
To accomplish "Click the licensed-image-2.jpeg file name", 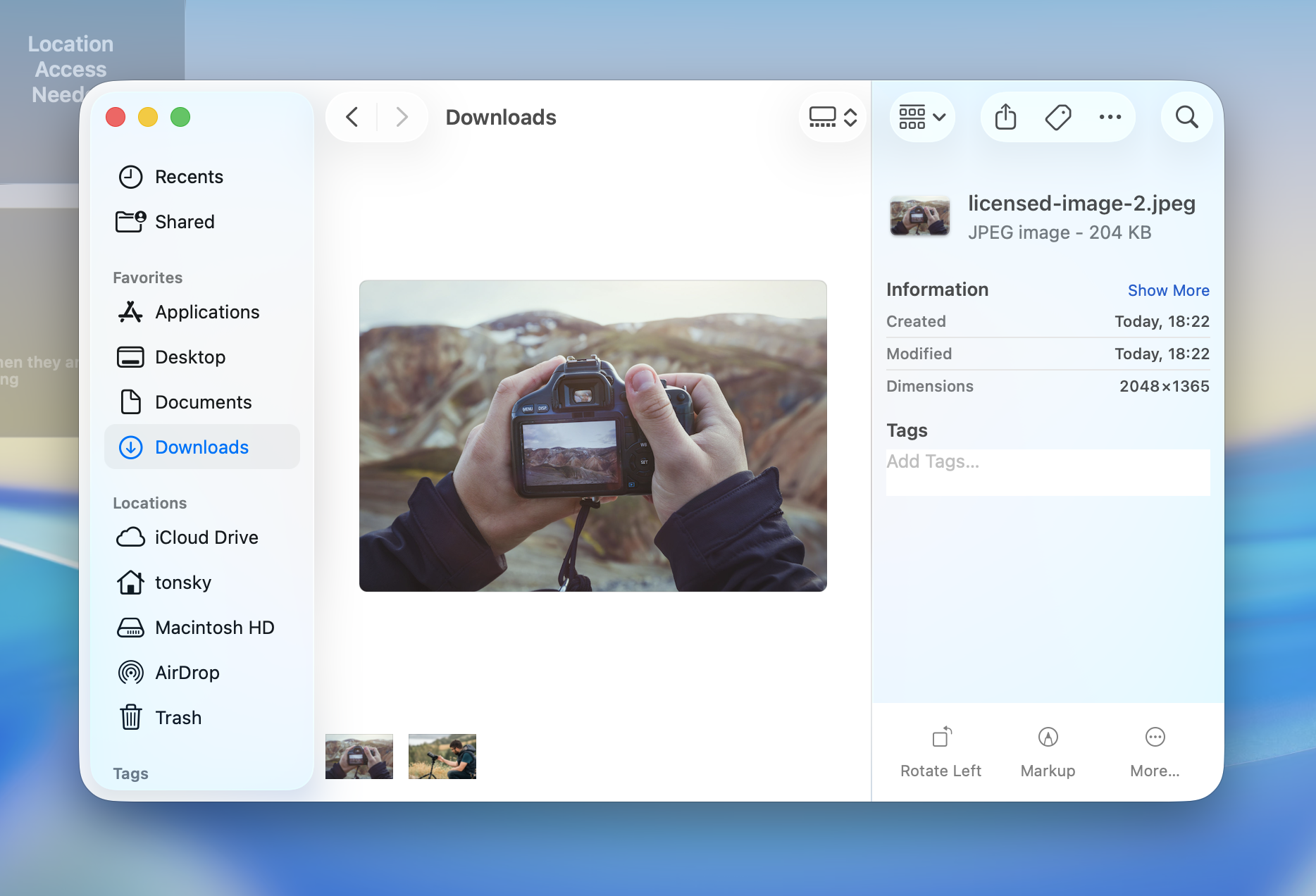I will point(1081,203).
